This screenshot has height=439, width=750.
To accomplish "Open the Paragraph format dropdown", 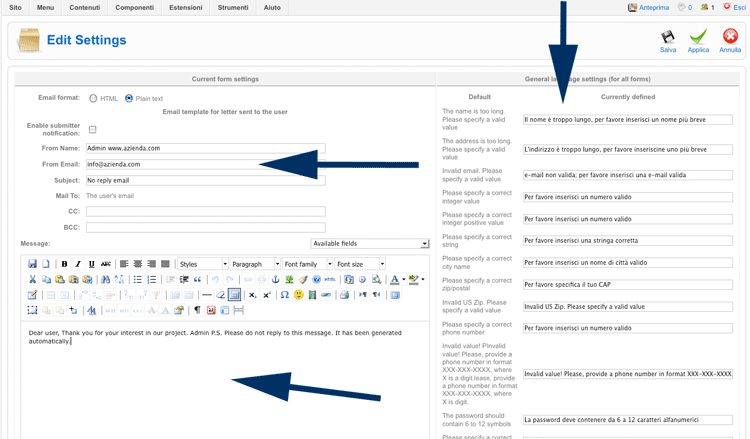I will point(255,264).
